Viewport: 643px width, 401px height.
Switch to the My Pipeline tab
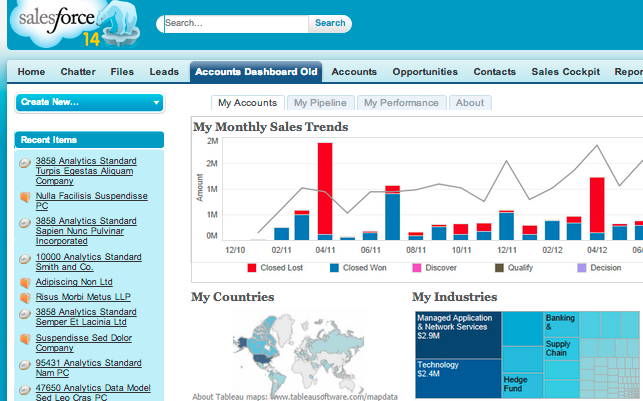(316, 102)
